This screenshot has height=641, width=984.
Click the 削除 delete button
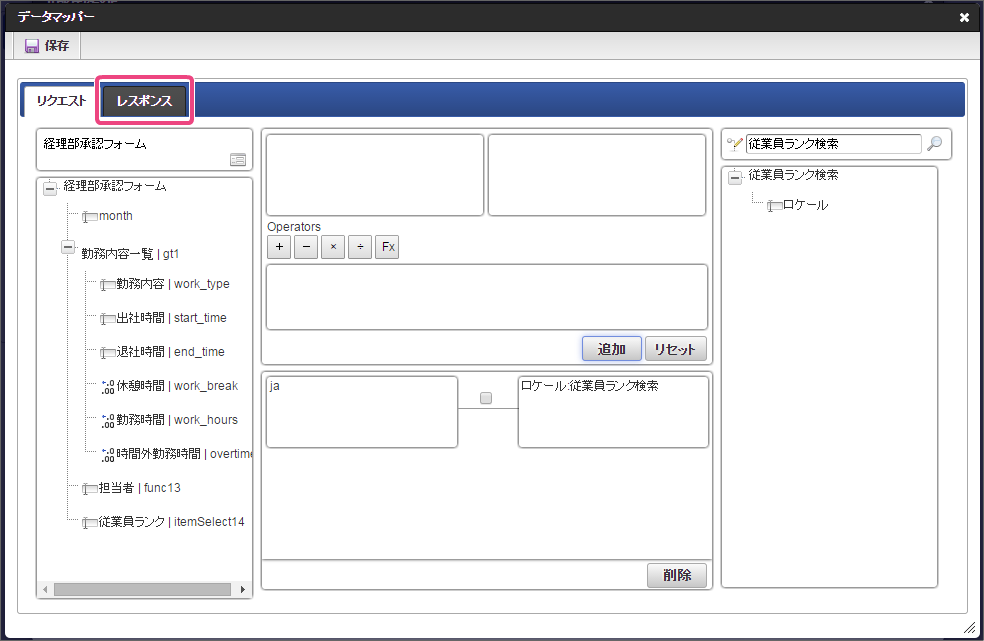click(677, 575)
